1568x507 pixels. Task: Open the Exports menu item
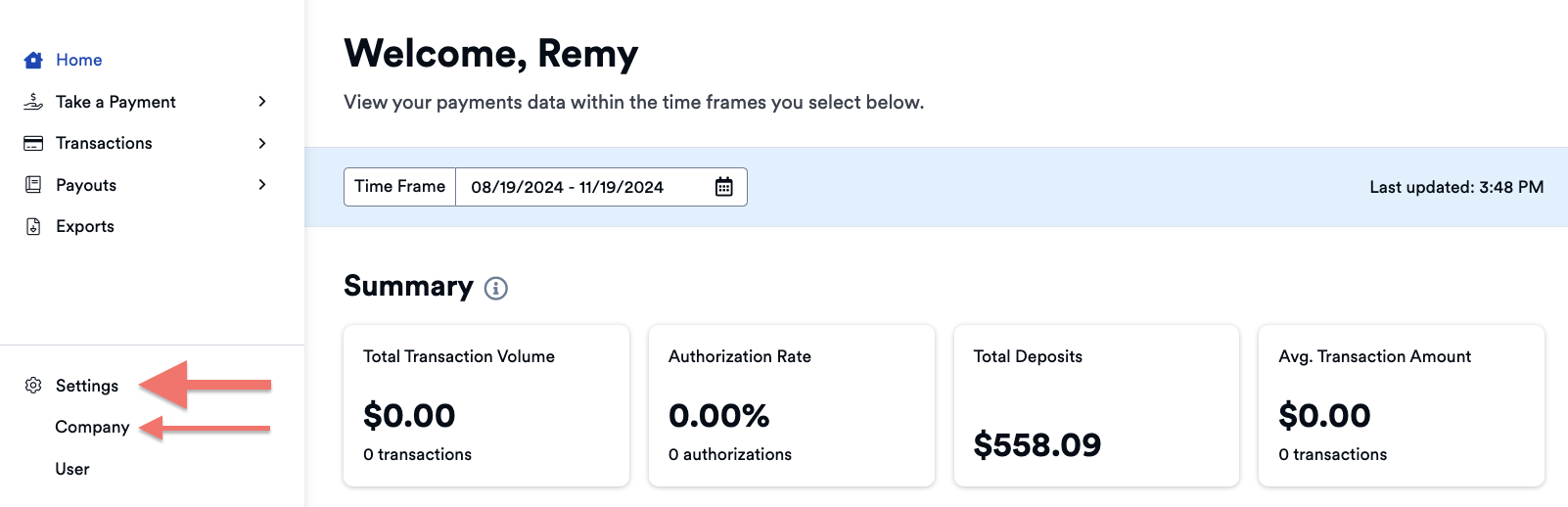tap(85, 227)
